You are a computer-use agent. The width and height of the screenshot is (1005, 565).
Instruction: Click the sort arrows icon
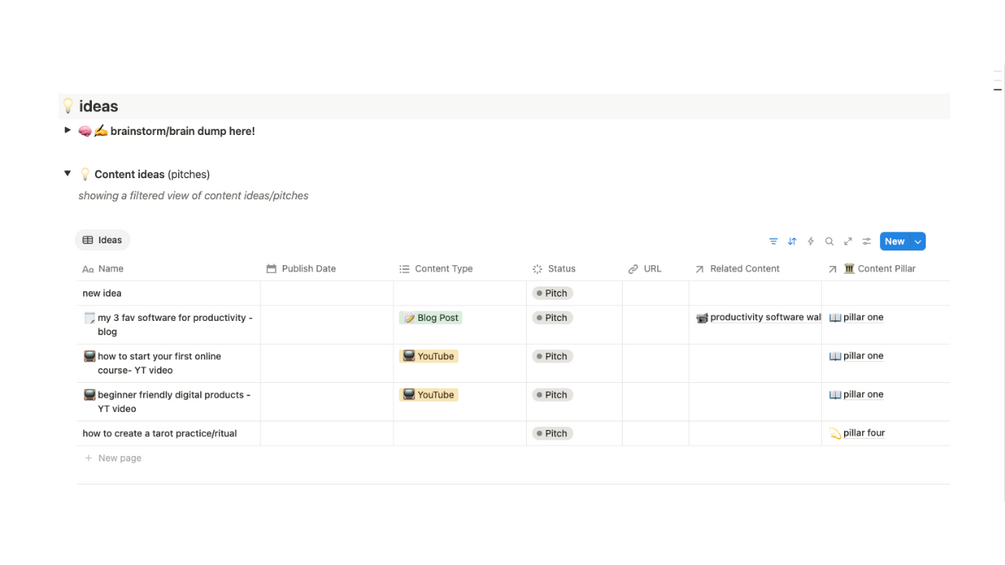coord(792,241)
